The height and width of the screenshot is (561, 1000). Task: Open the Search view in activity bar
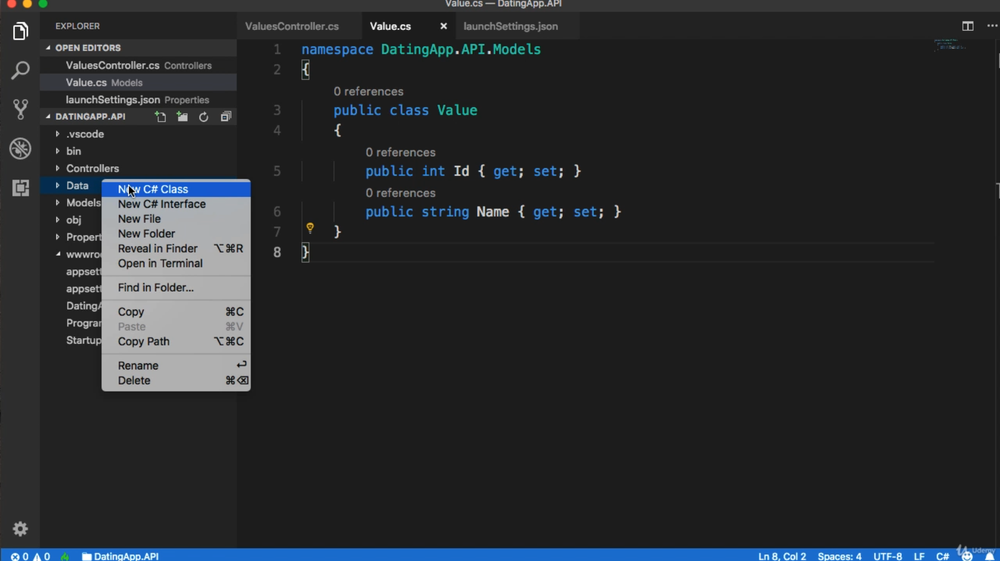[x=20, y=70]
